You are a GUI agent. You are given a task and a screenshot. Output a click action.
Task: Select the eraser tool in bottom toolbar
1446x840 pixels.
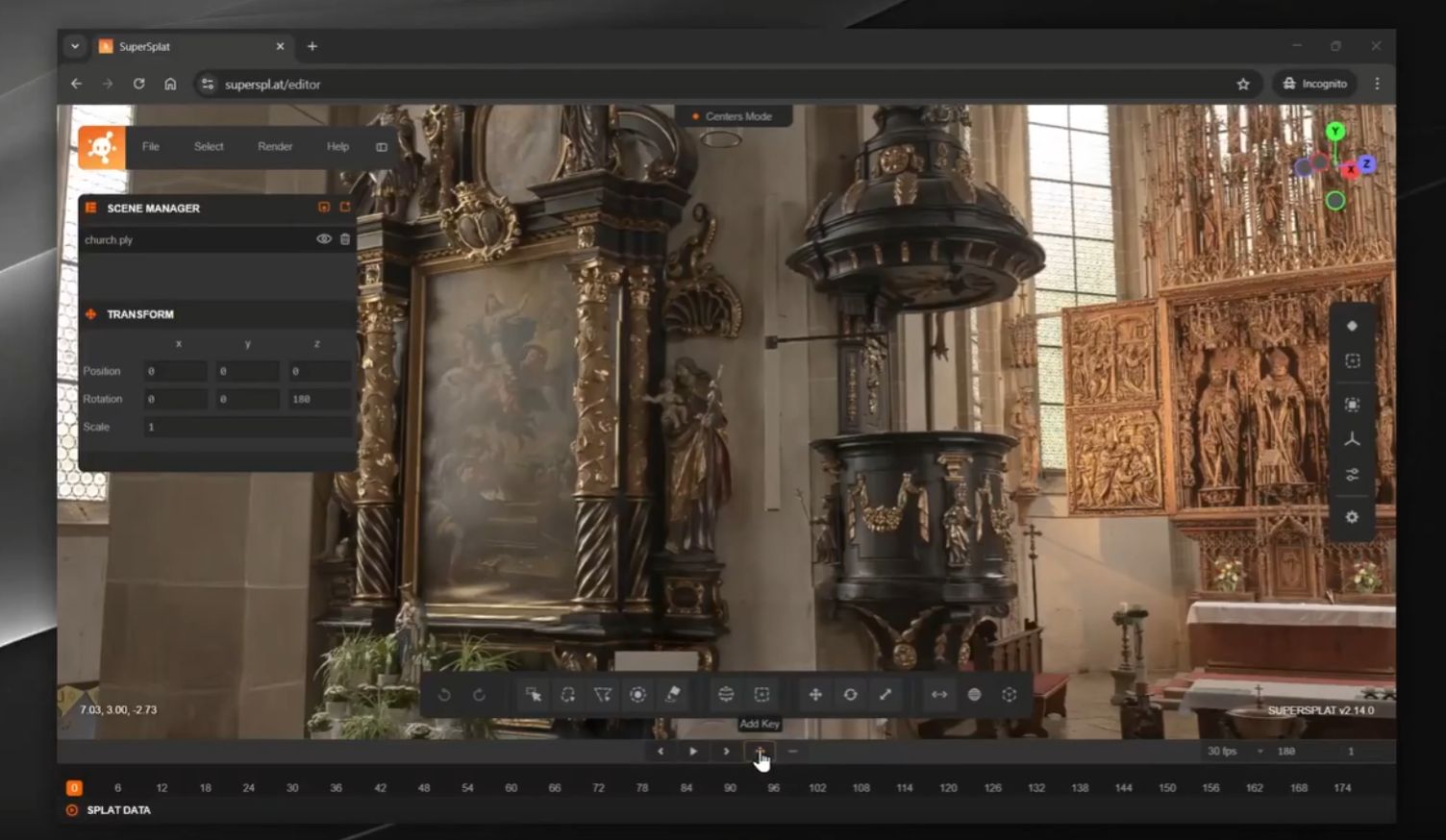tap(673, 694)
